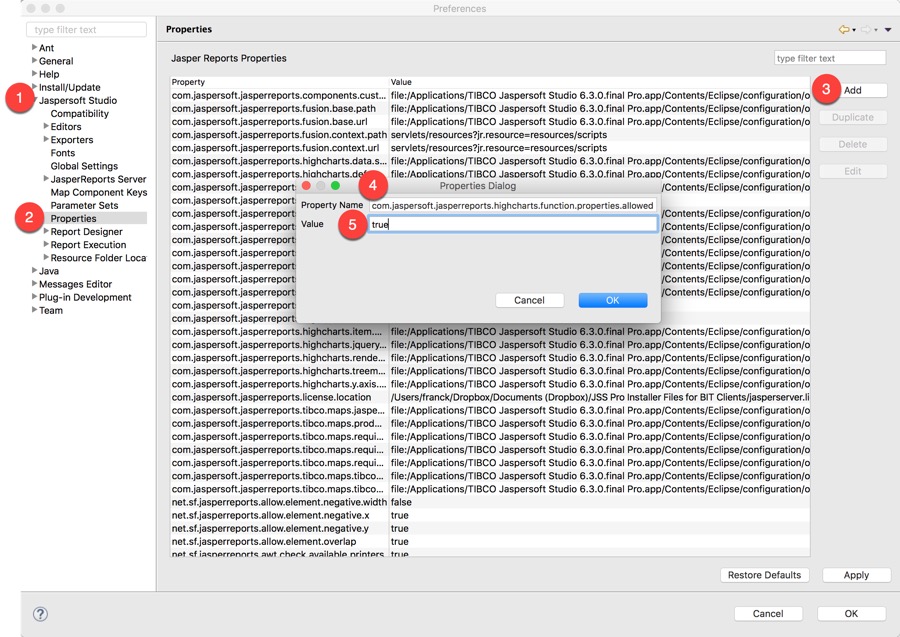Expand the Report Execution node
The width and height of the screenshot is (900, 637).
click(x=46, y=244)
